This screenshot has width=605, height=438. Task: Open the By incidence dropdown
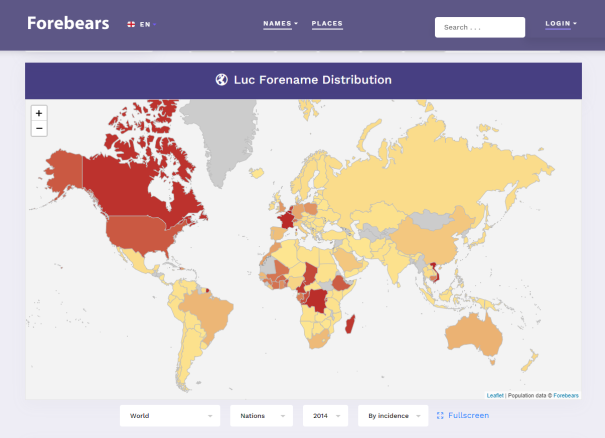click(x=393, y=415)
